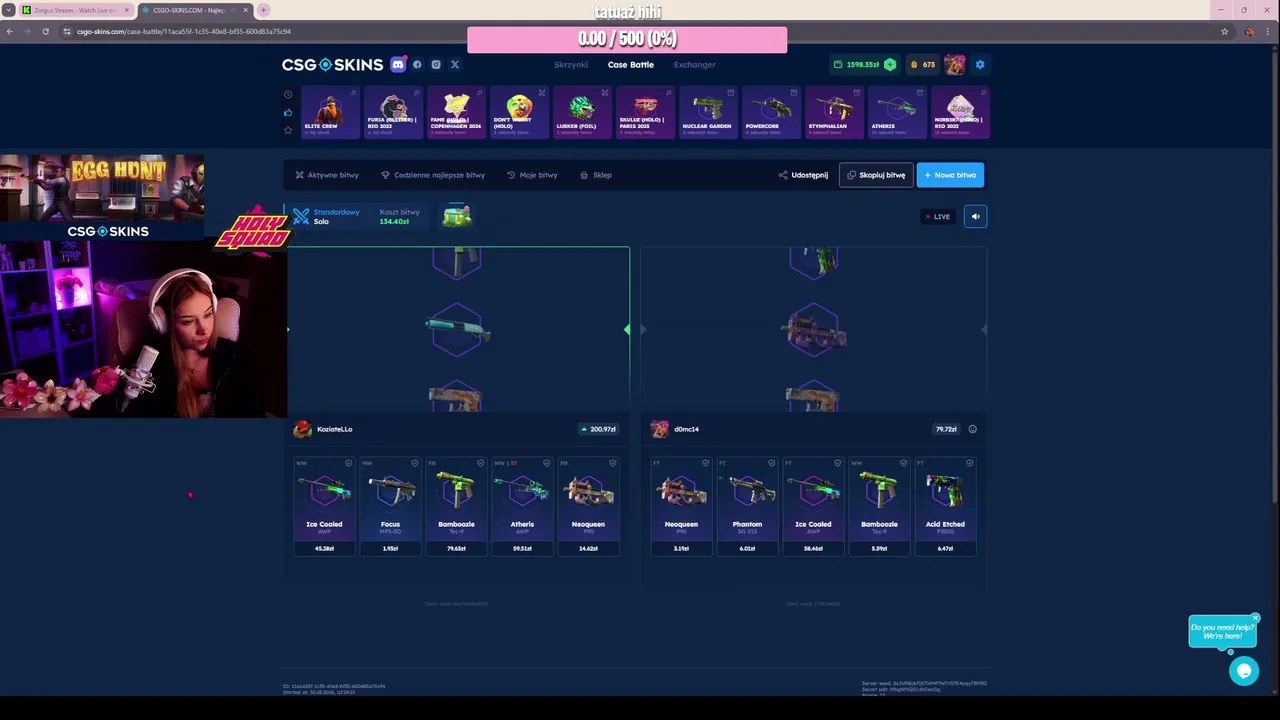1280x720 pixels.
Task: Click the 0.00 / 500 progress bar
Action: (627, 39)
